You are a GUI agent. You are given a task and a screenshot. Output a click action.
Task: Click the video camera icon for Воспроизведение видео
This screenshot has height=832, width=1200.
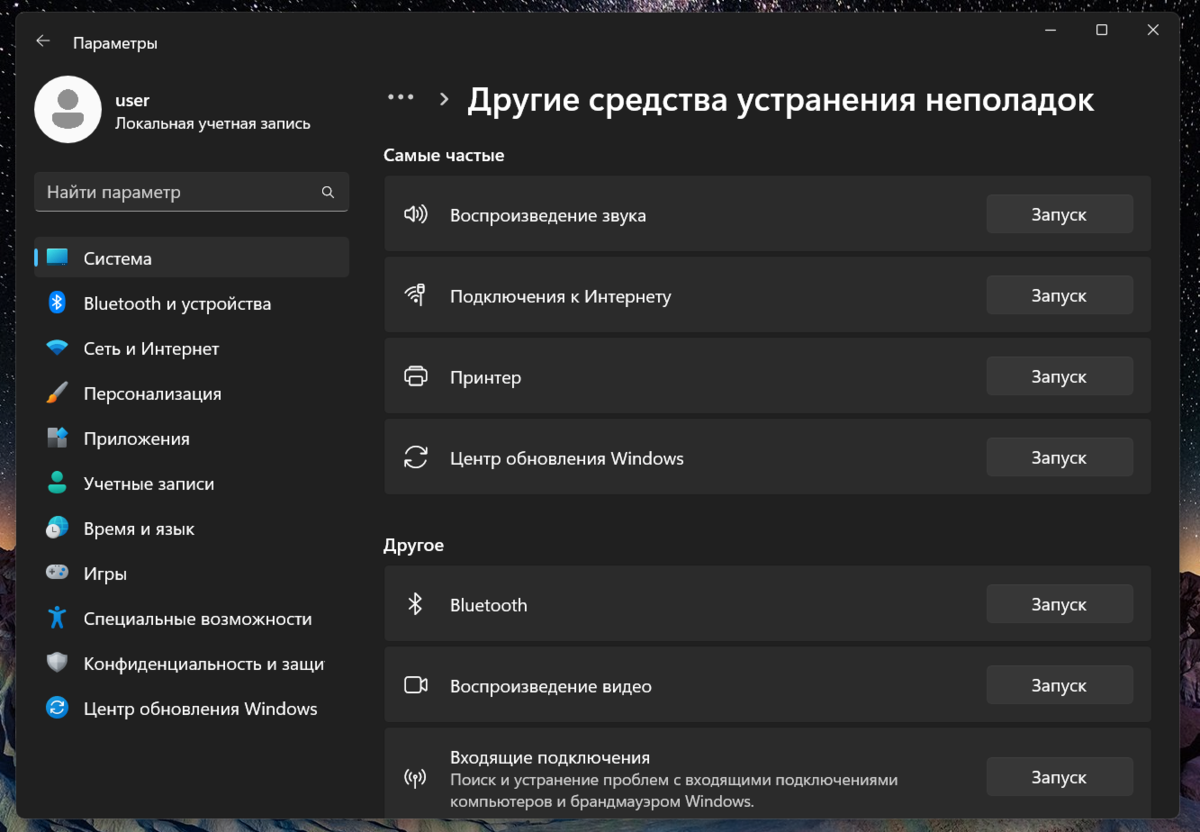click(416, 685)
